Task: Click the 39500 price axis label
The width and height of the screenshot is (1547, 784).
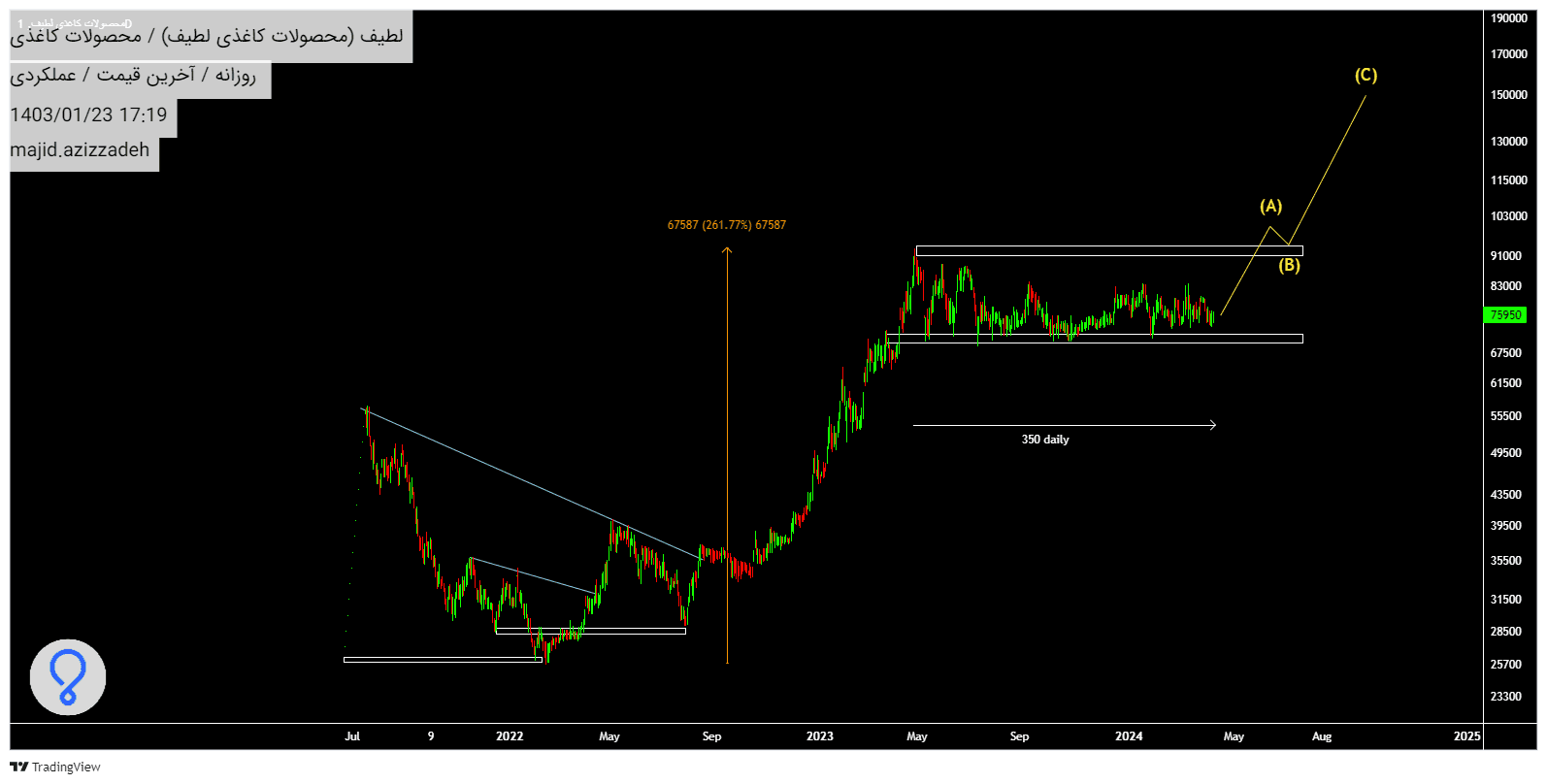Action: pos(1506,526)
